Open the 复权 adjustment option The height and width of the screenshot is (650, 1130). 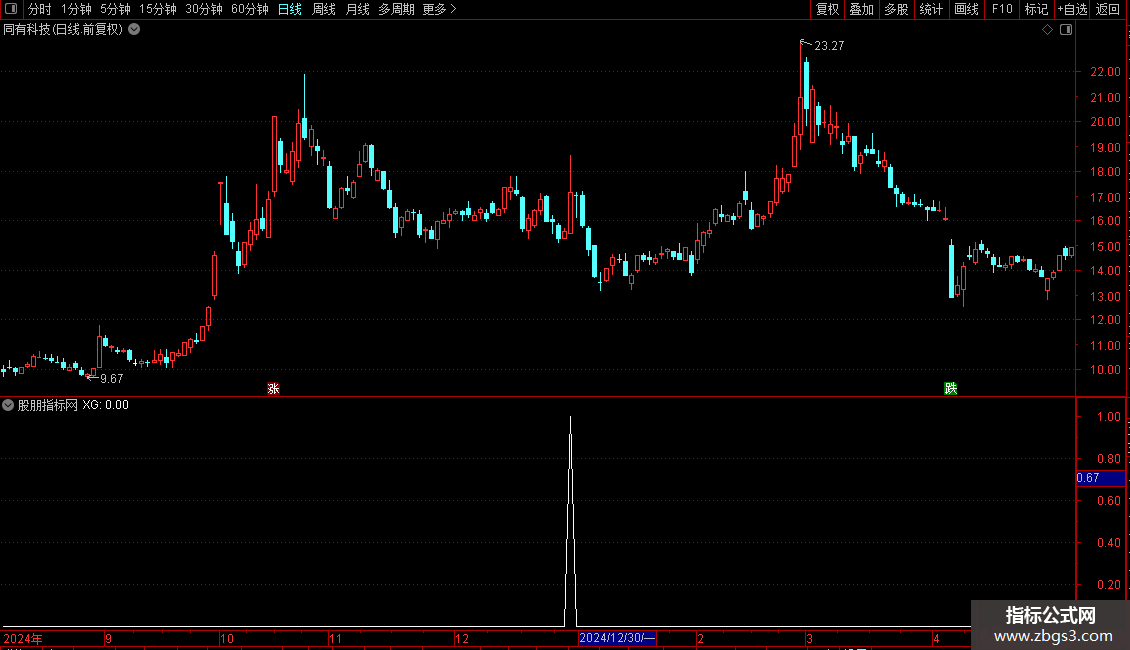[827, 9]
